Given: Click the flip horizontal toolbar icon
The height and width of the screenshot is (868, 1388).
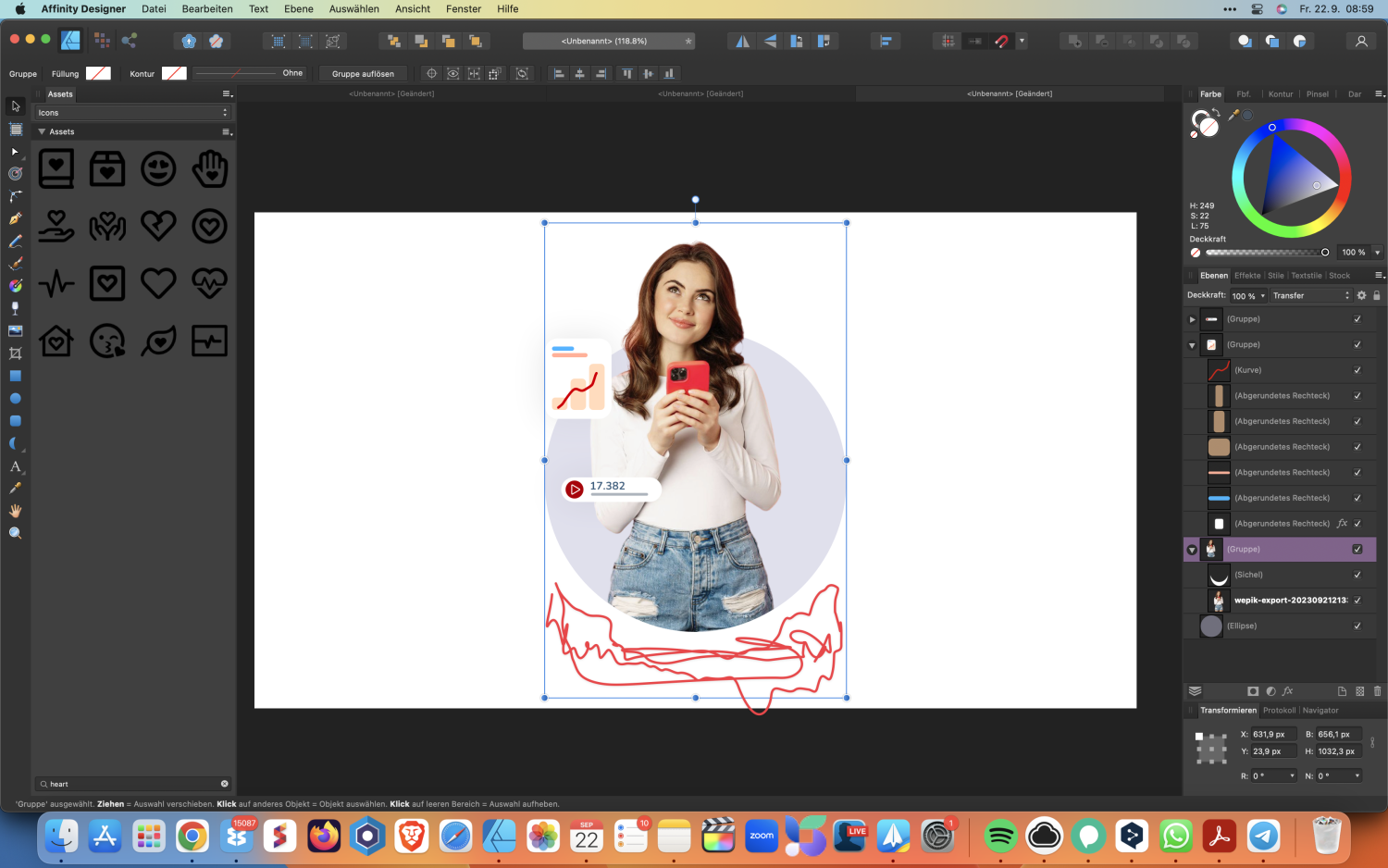Looking at the screenshot, I should (742, 41).
